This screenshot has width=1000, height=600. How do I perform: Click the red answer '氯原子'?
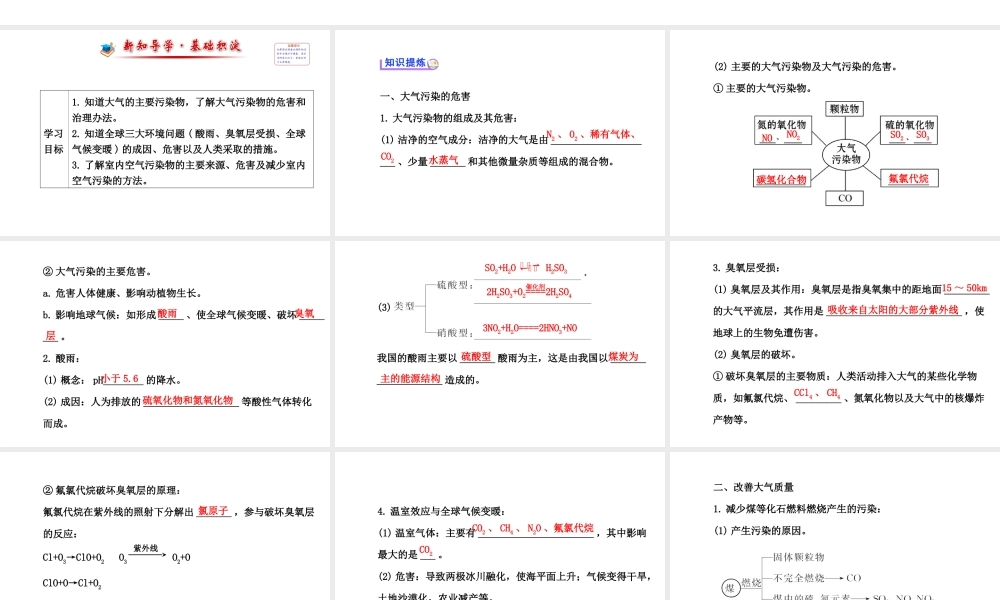[213, 511]
